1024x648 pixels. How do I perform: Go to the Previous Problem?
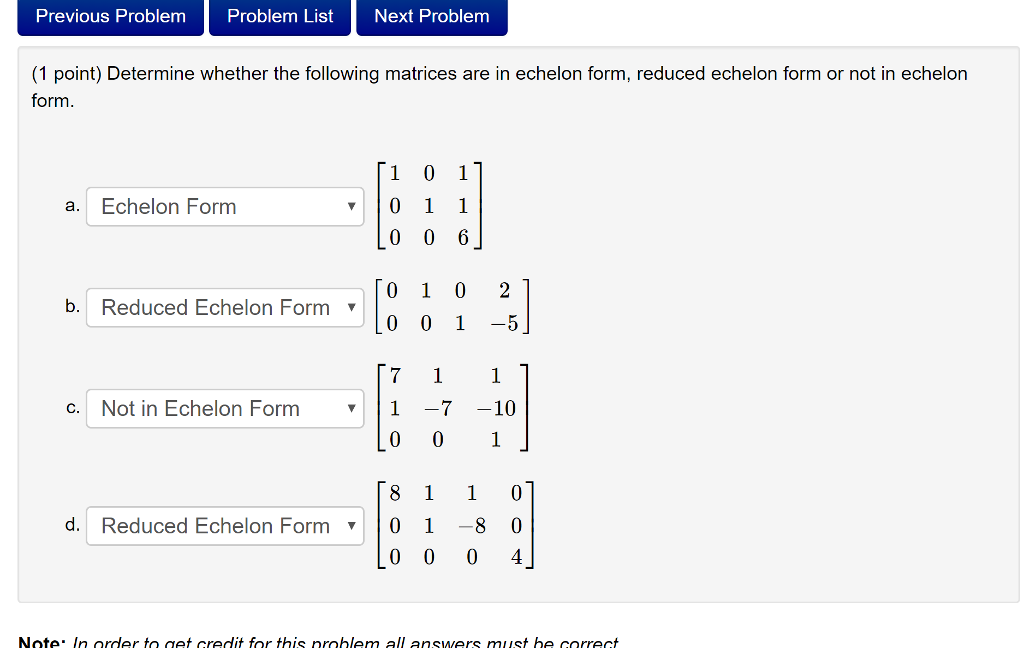pyautogui.click(x=109, y=16)
